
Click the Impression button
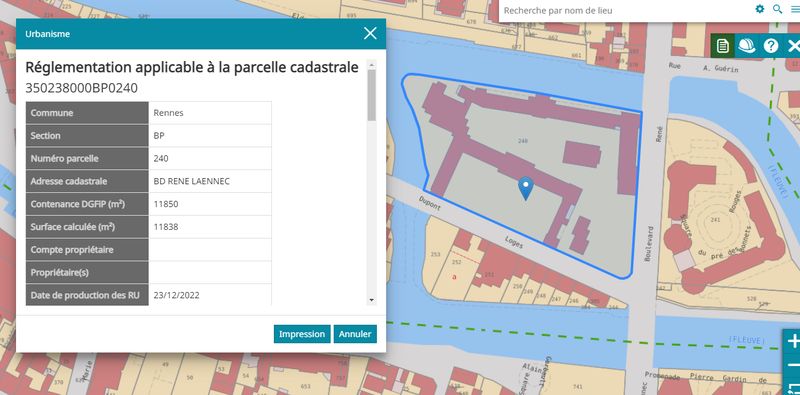tap(302, 334)
